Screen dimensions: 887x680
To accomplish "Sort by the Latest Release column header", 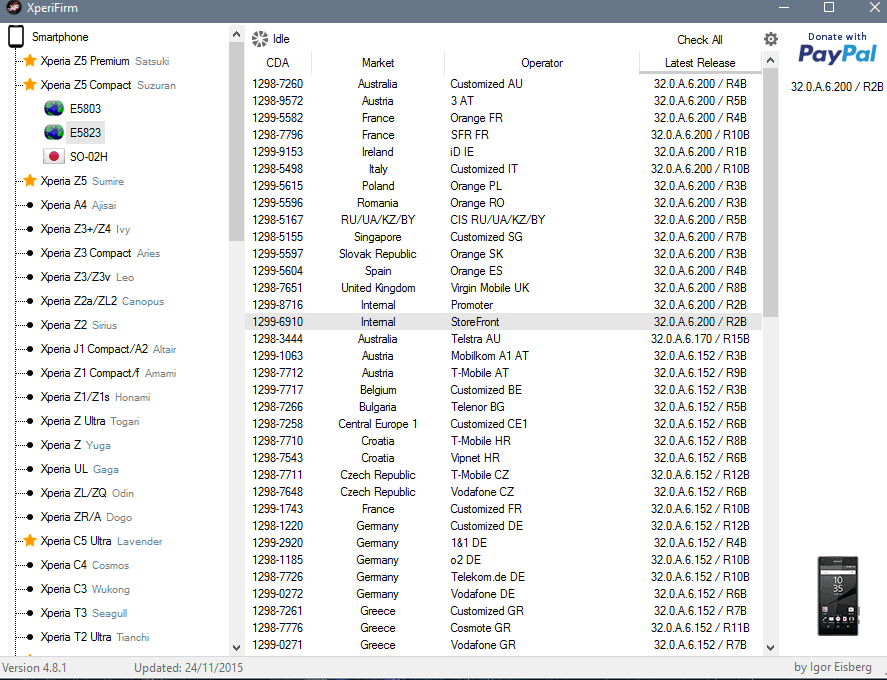I will pos(700,63).
